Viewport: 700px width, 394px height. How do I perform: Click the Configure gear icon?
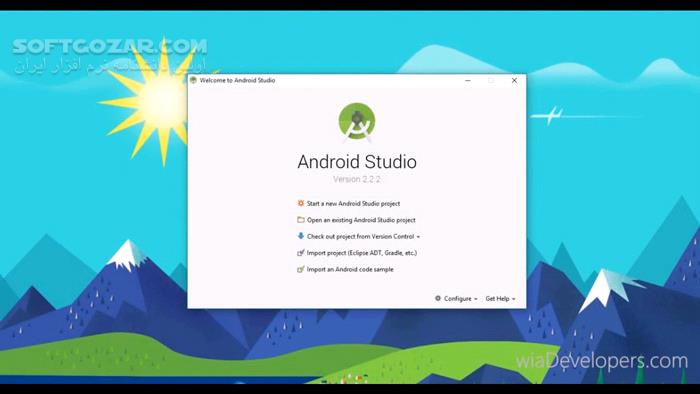coord(438,298)
